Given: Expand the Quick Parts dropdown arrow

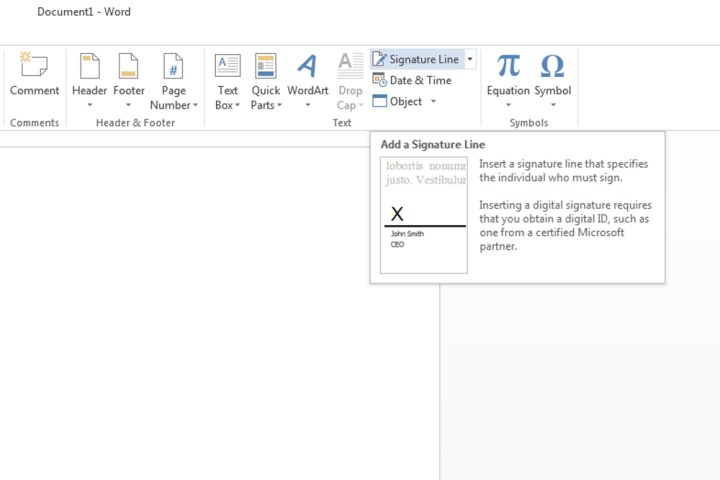Looking at the screenshot, I should pyautogui.click(x=279, y=105).
